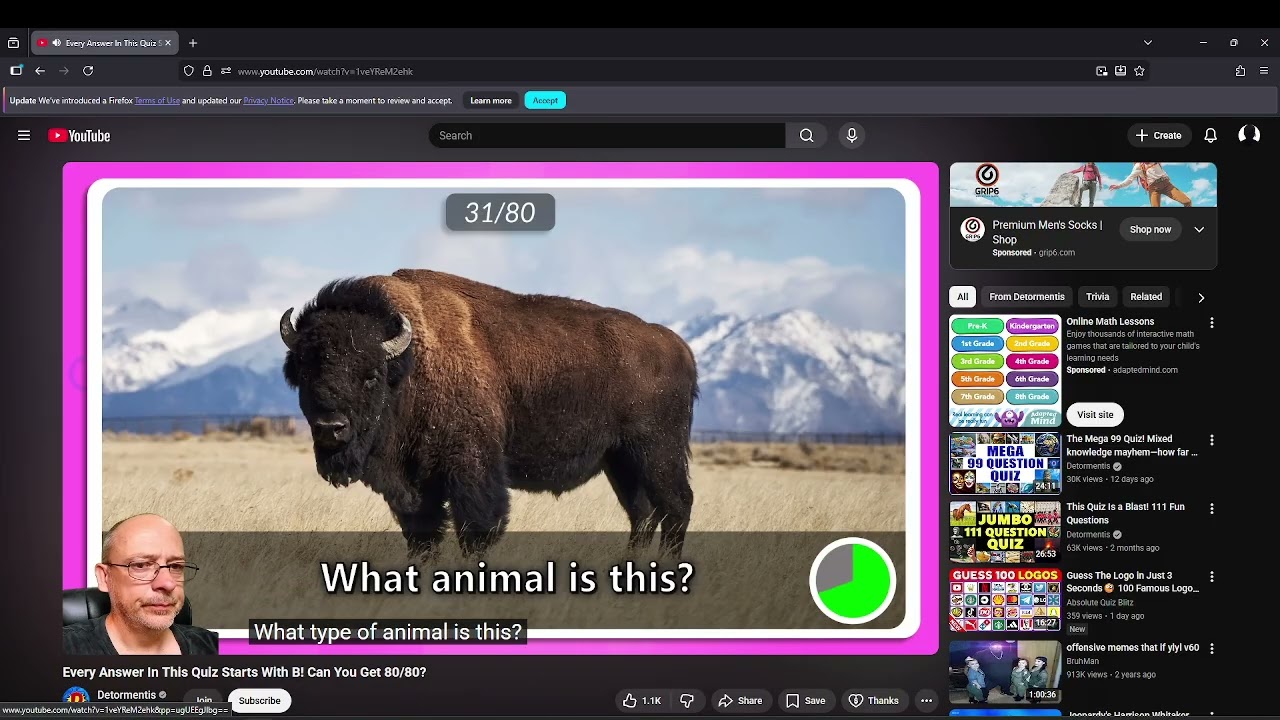Like the video with thumbs up
Viewport: 1280px width, 720px height.
(642, 701)
